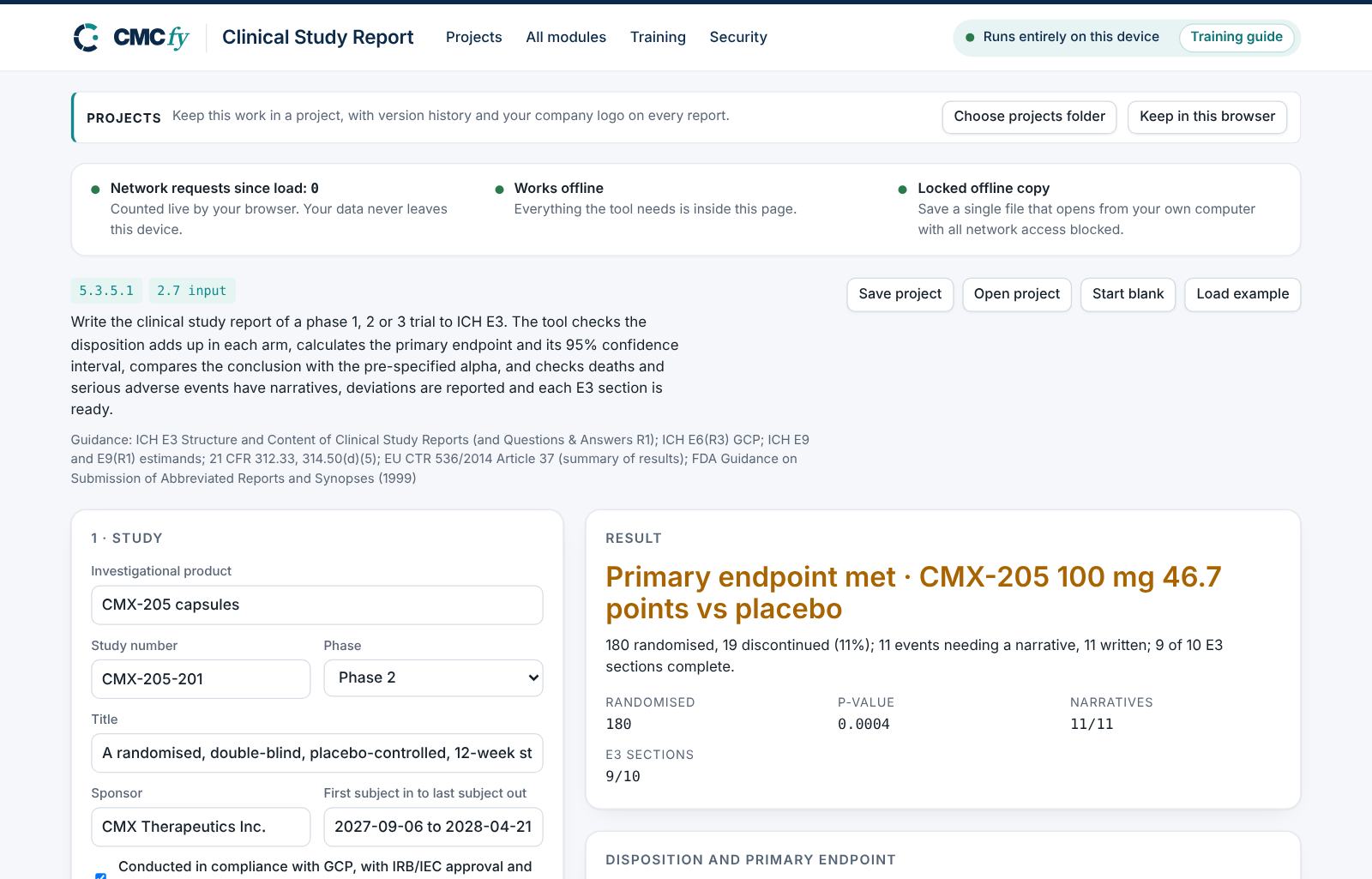The width and height of the screenshot is (1372, 879).
Task: Open the Projects menu item
Action: [473, 37]
